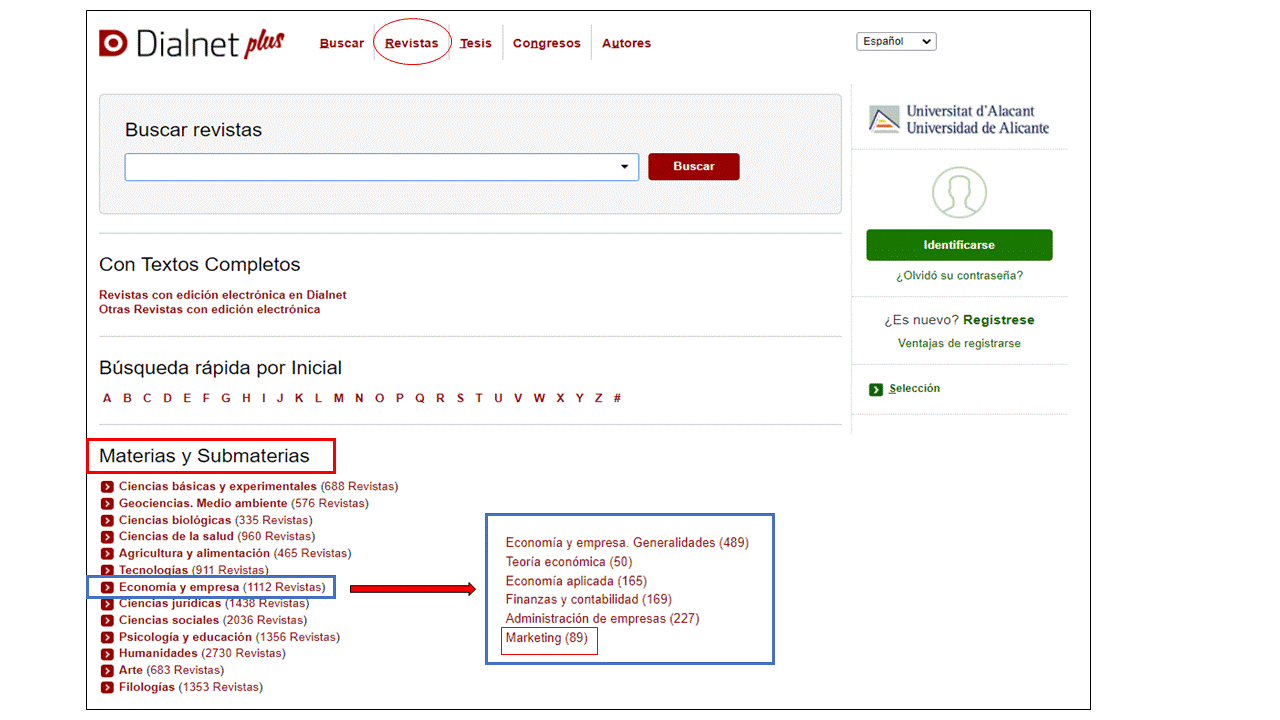Image resolution: width=1280 pixels, height=720 pixels.
Task: Click the Dialnet plus logo
Action: tap(191, 43)
